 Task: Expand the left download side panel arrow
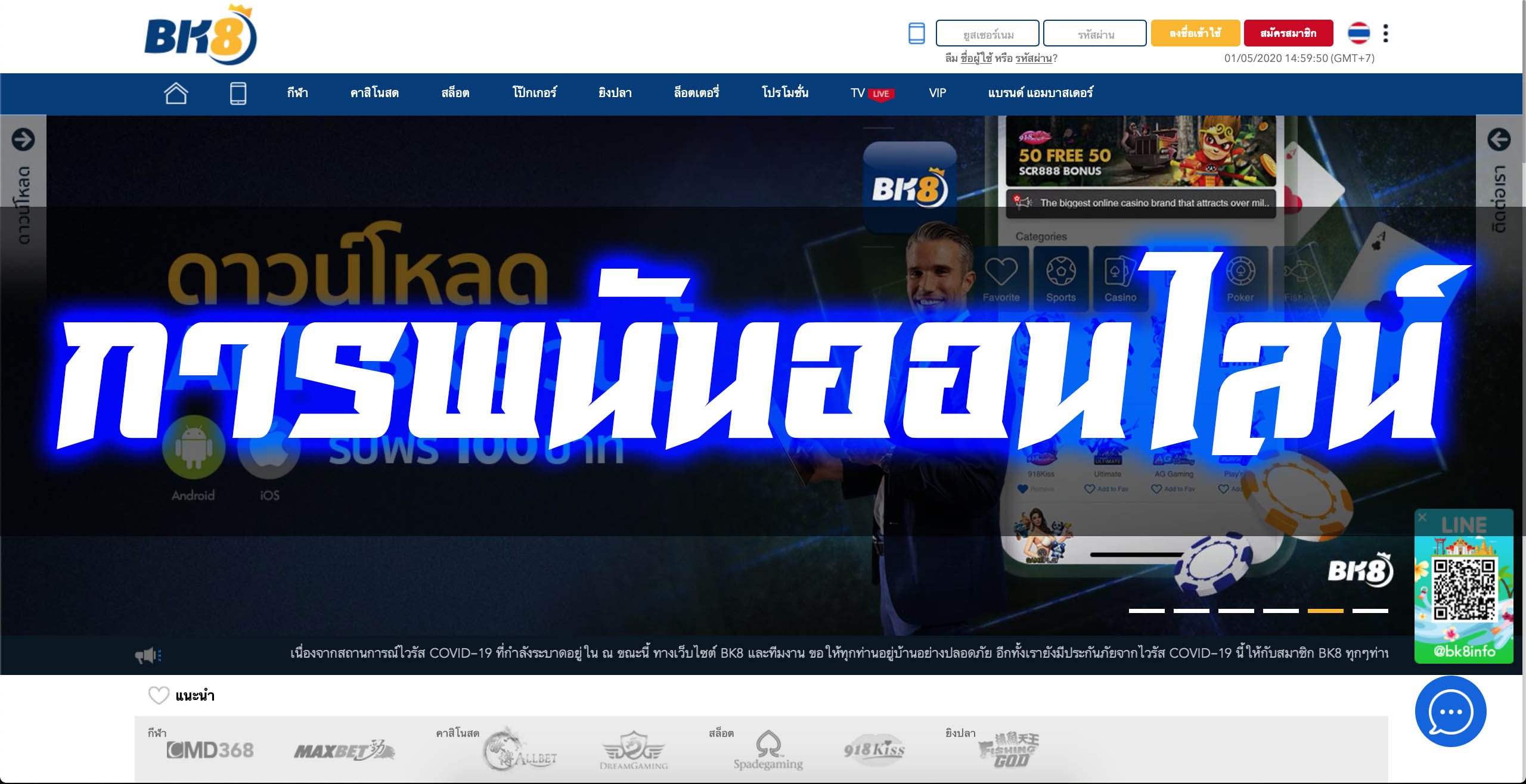23,139
